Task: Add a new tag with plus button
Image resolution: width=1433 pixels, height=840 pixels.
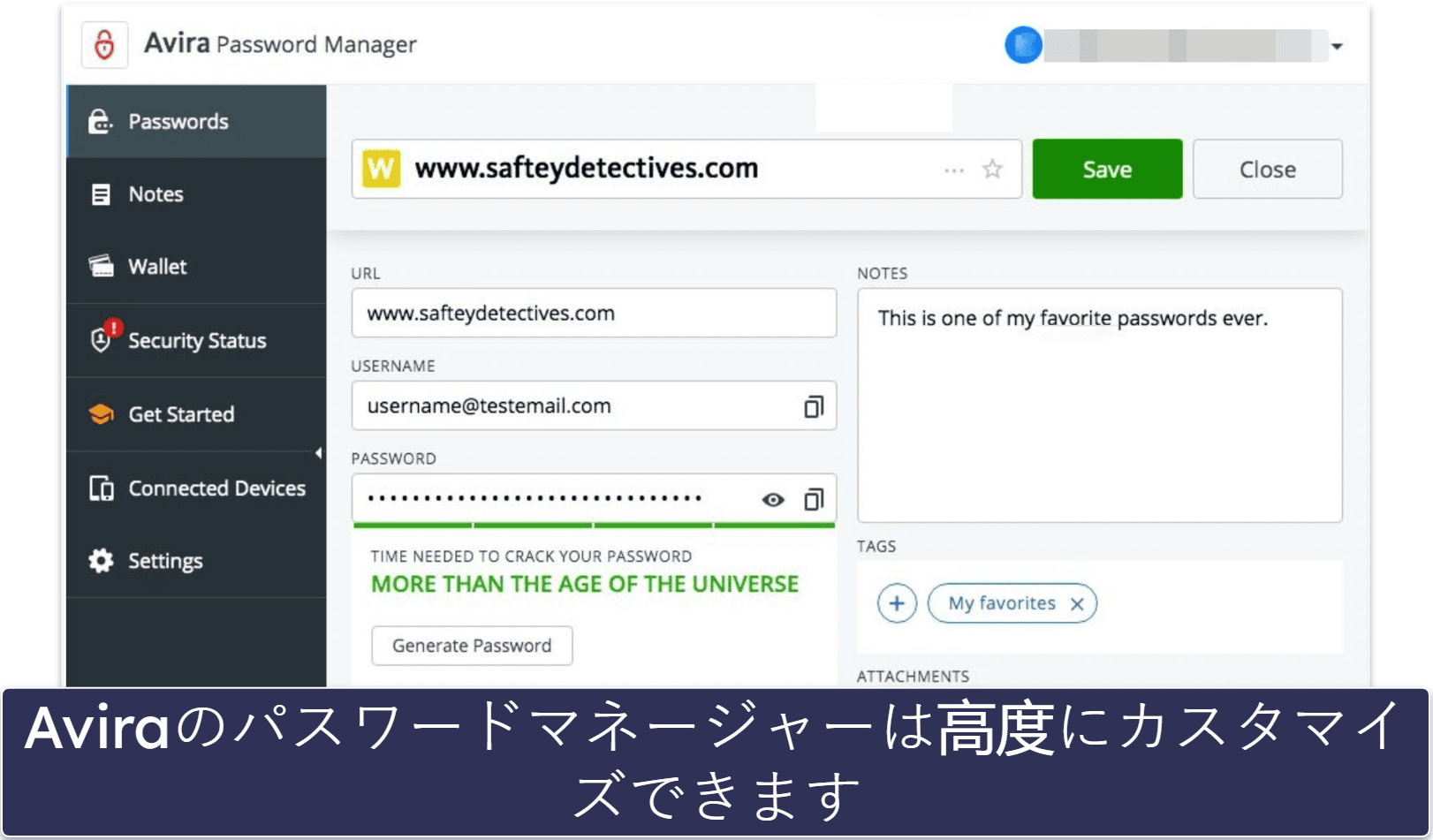Action: tap(897, 603)
